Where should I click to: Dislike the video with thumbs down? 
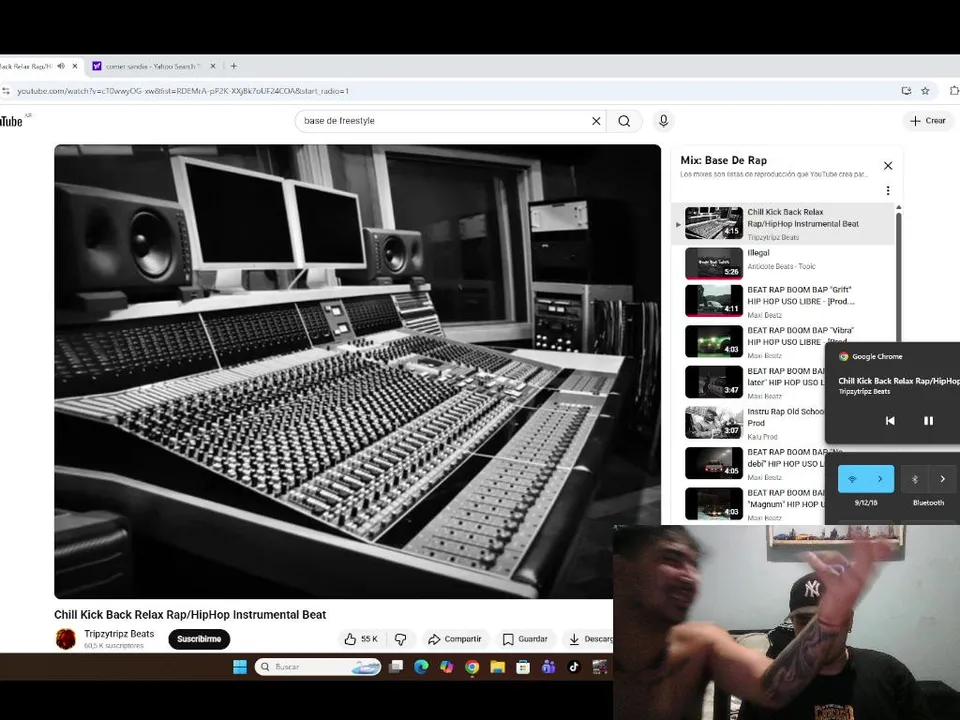point(401,639)
